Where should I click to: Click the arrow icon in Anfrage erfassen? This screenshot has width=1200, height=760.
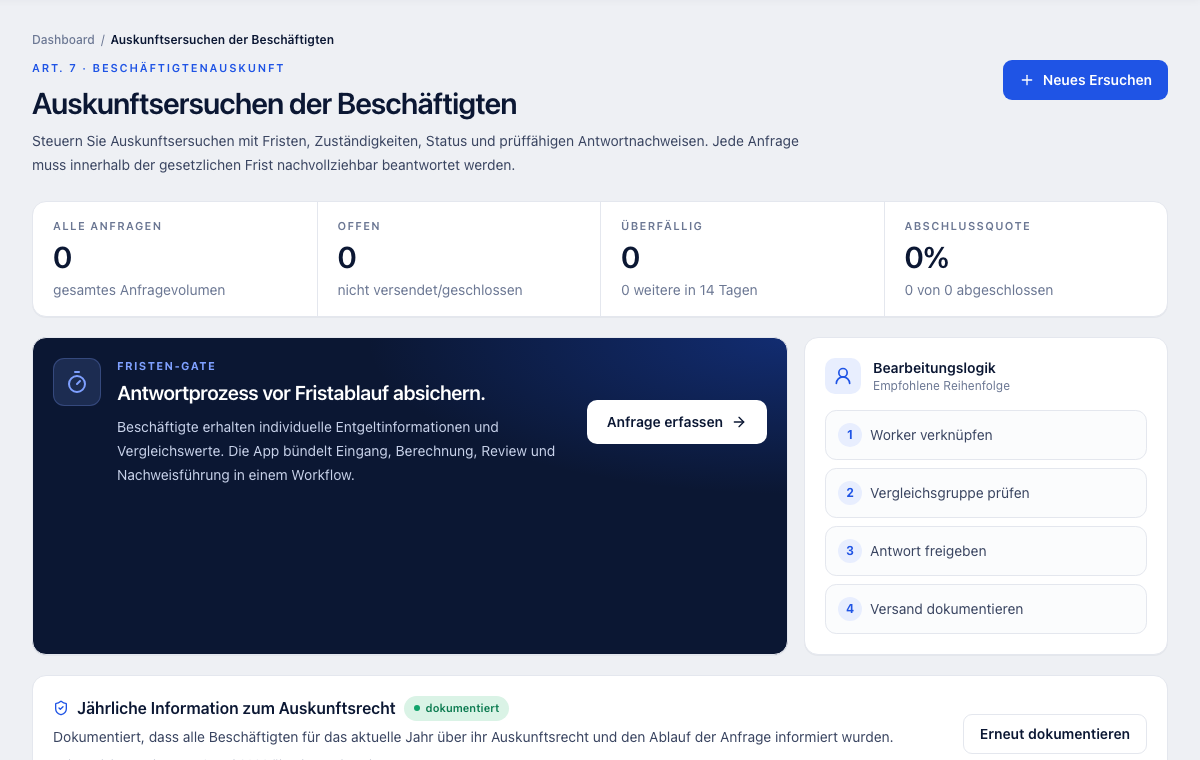(x=739, y=422)
